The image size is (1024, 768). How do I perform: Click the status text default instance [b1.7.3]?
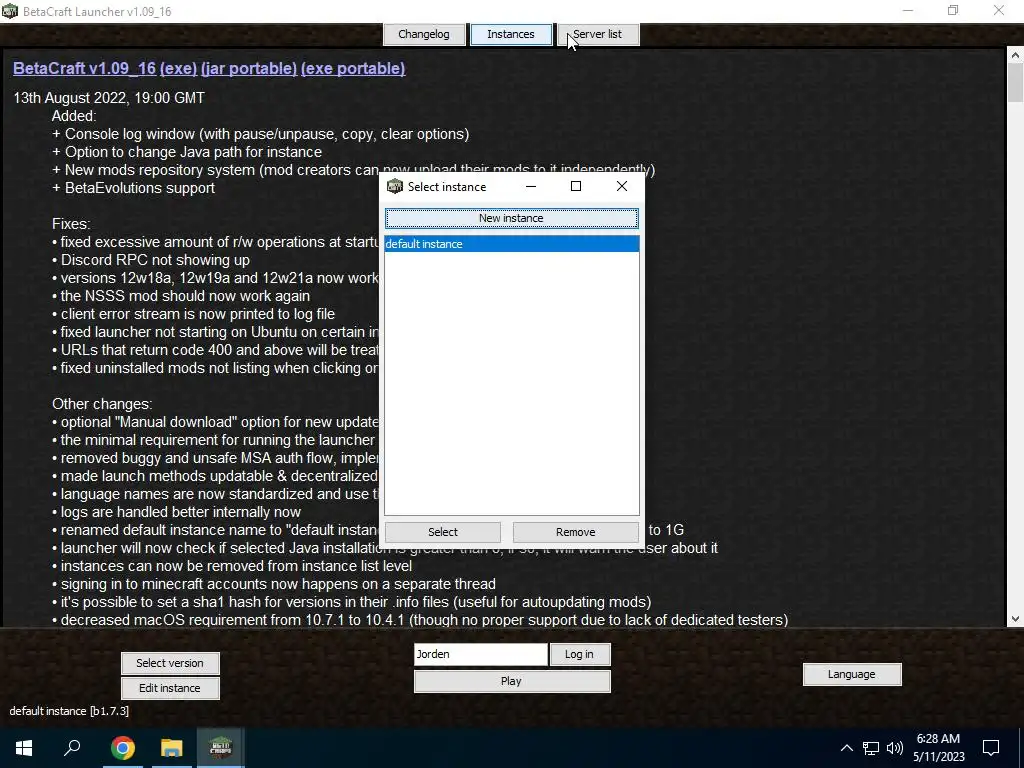click(x=69, y=711)
